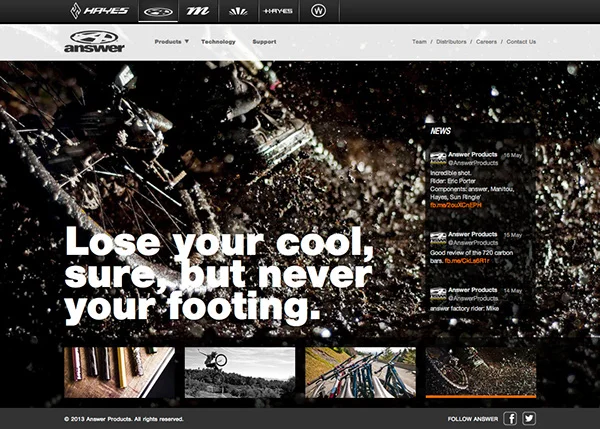Click the NEWS panel heading
The image size is (600, 429).
pos(440,131)
